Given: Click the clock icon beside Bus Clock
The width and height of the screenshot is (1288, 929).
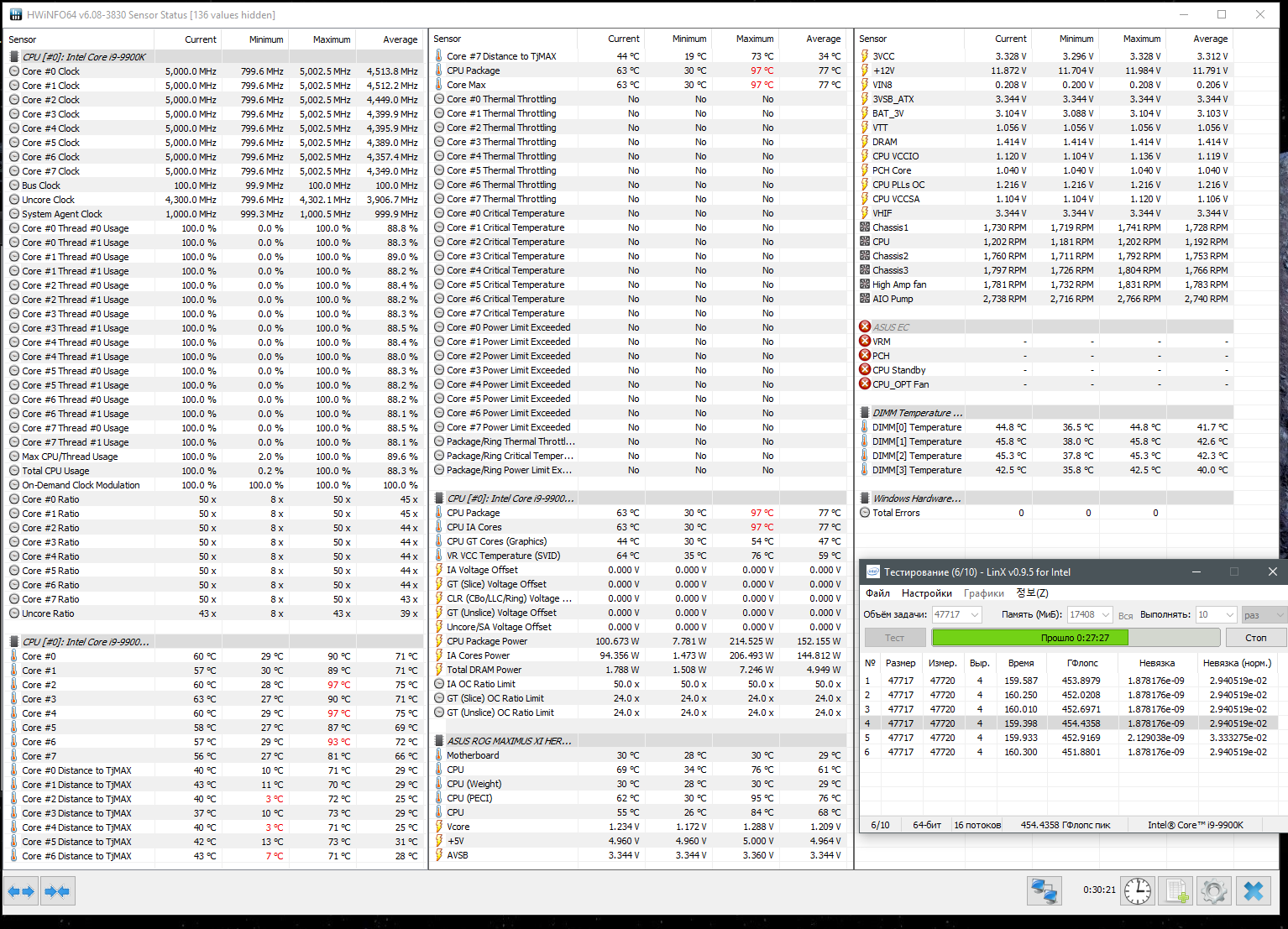Looking at the screenshot, I should coord(14,185).
